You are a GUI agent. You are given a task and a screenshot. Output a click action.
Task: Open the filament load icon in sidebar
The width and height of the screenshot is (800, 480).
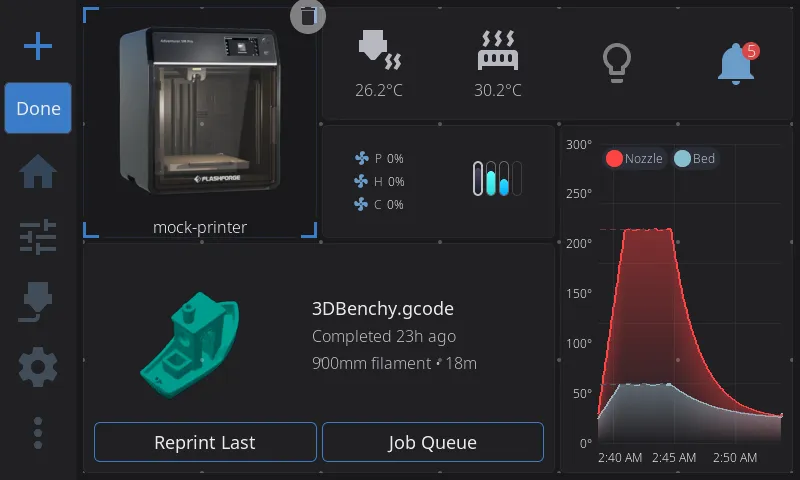click(36, 302)
